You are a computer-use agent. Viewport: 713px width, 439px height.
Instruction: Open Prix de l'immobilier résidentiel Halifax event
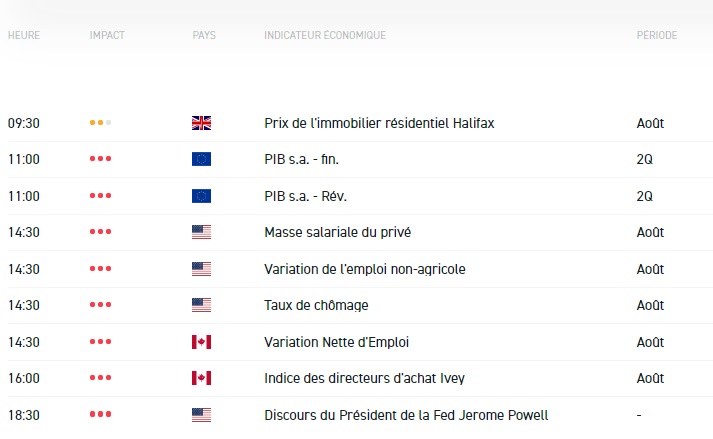pyautogui.click(x=379, y=124)
